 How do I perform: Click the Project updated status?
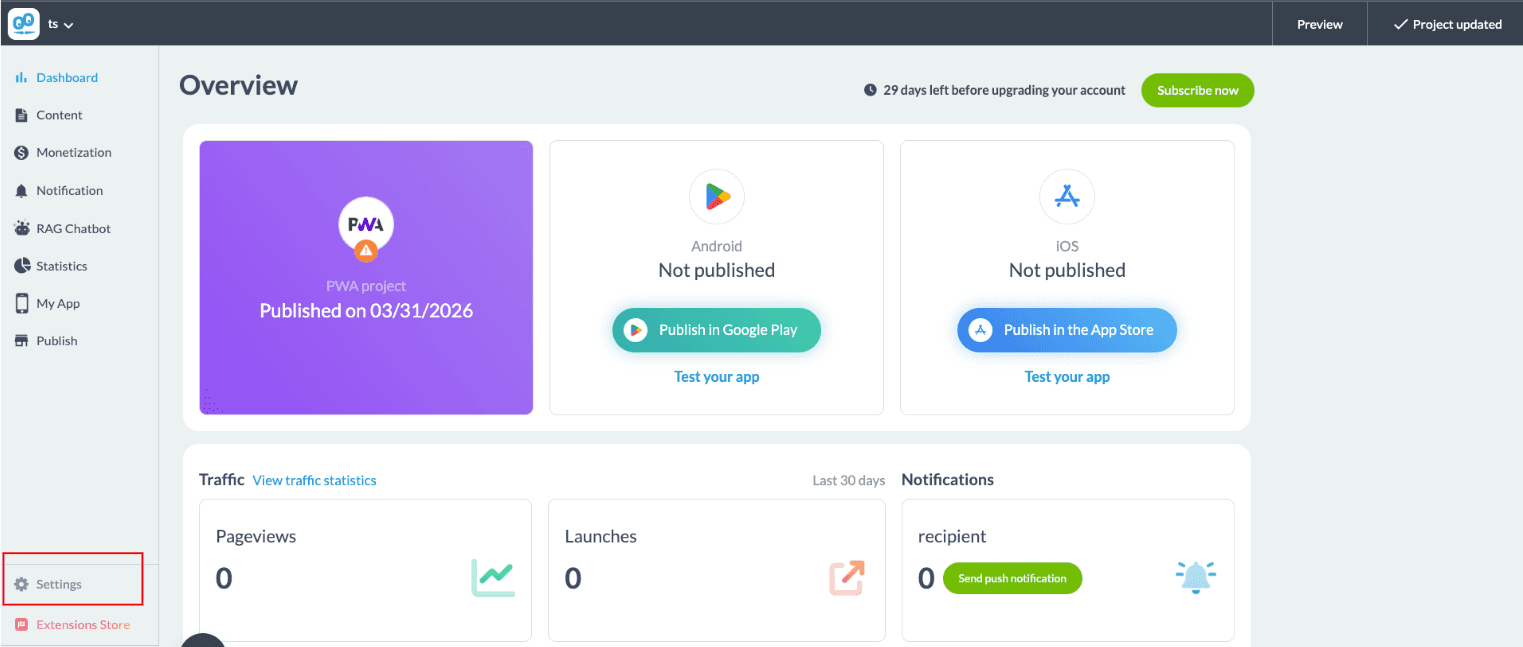(x=1446, y=24)
